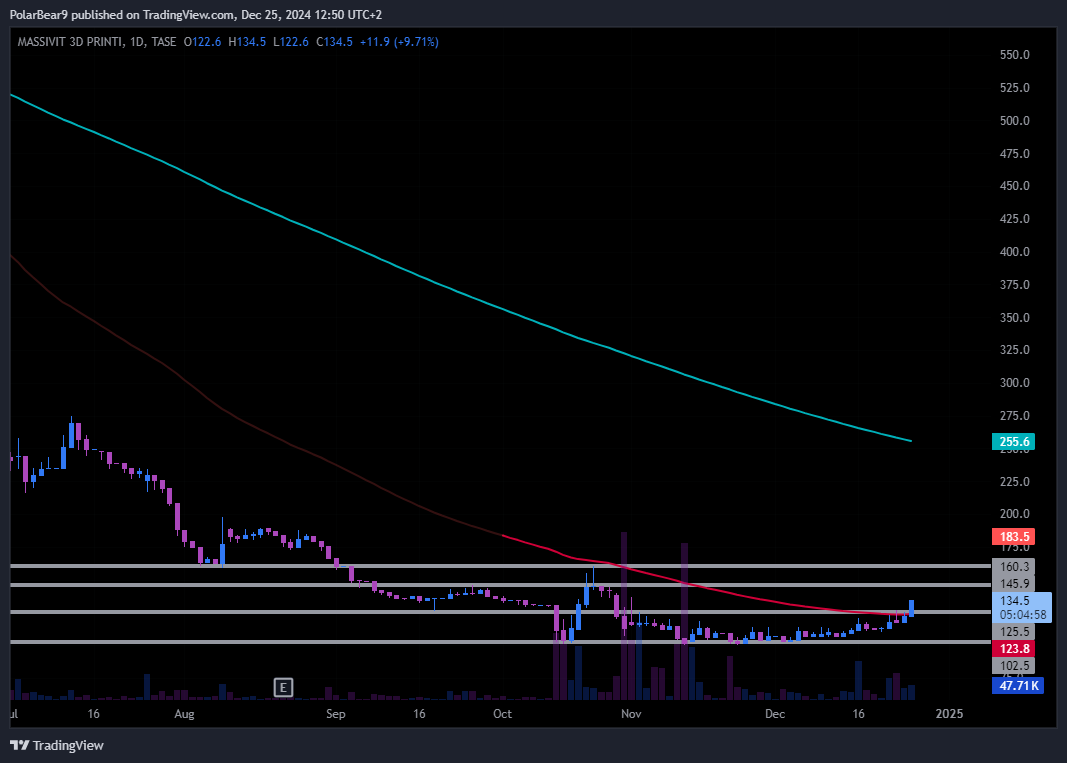Click the 183.5 red price label
This screenshot has height=763, width=1067.
click(x=1013, y=536)
